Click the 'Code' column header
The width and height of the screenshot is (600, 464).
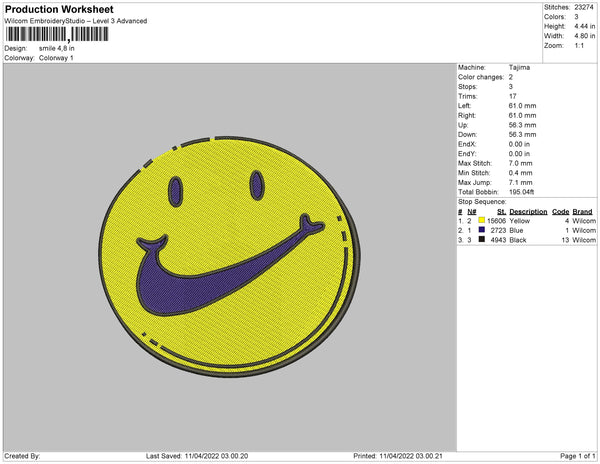pyautogui.click(x=561, y=212)
